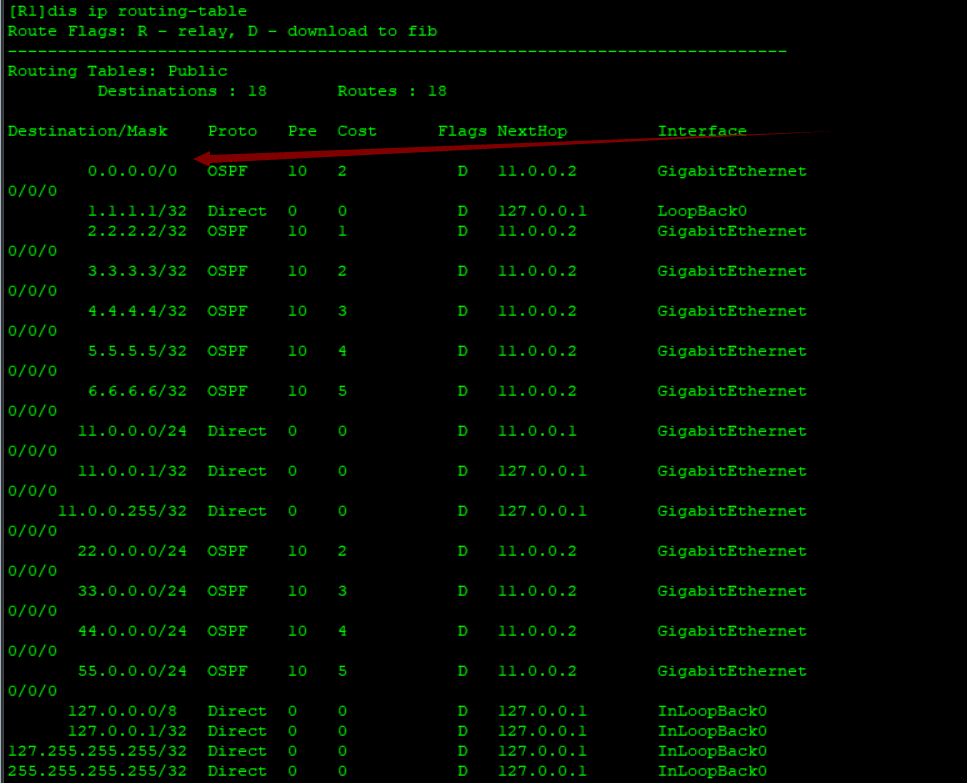Viewport: 967px width, 783px height.
Task: Click the cost value 4 in the 44.0.0.0/24 row
Action: [342, 631]
